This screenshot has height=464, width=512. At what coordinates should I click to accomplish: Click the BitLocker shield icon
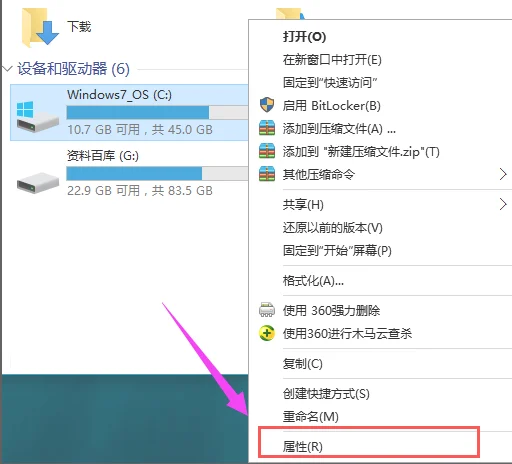tap(267, 105)
